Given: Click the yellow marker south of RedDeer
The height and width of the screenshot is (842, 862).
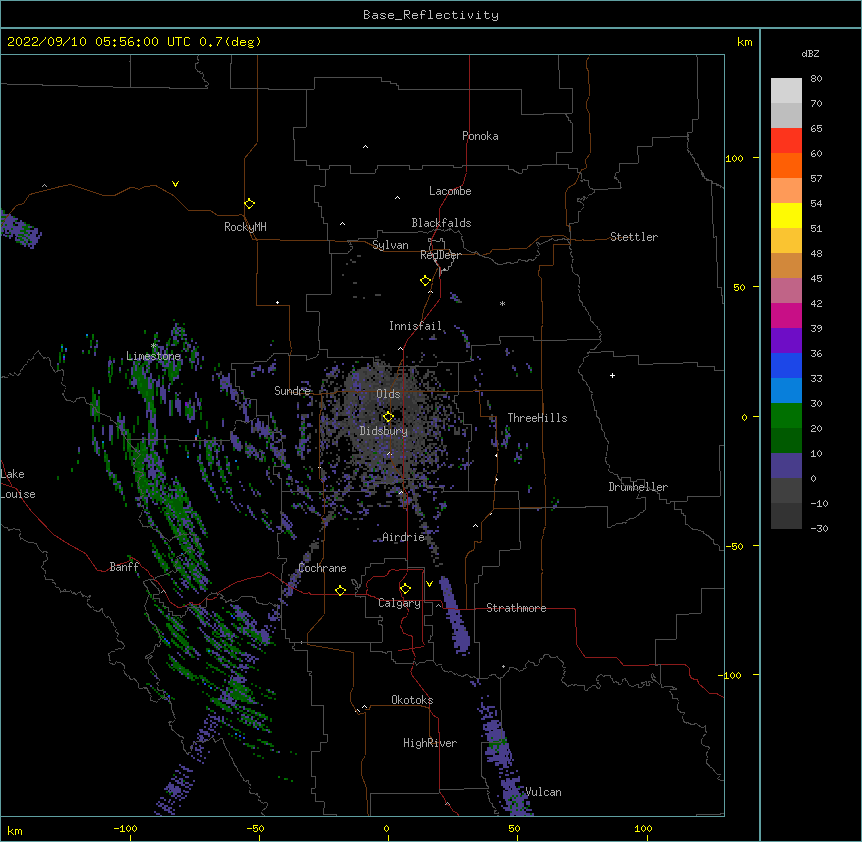Looking at the screenshot, I should coord(425,281).
